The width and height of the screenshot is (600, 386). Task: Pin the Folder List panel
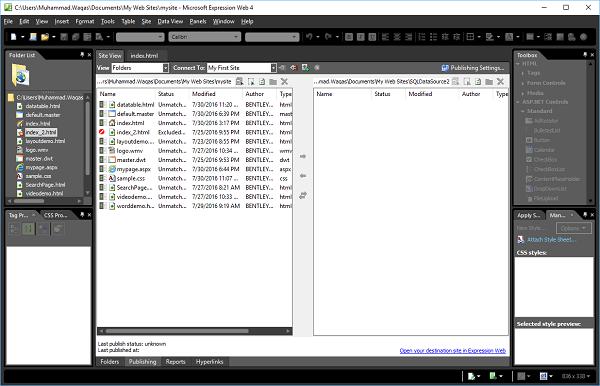pyautogui.click(x=82, y=55)
